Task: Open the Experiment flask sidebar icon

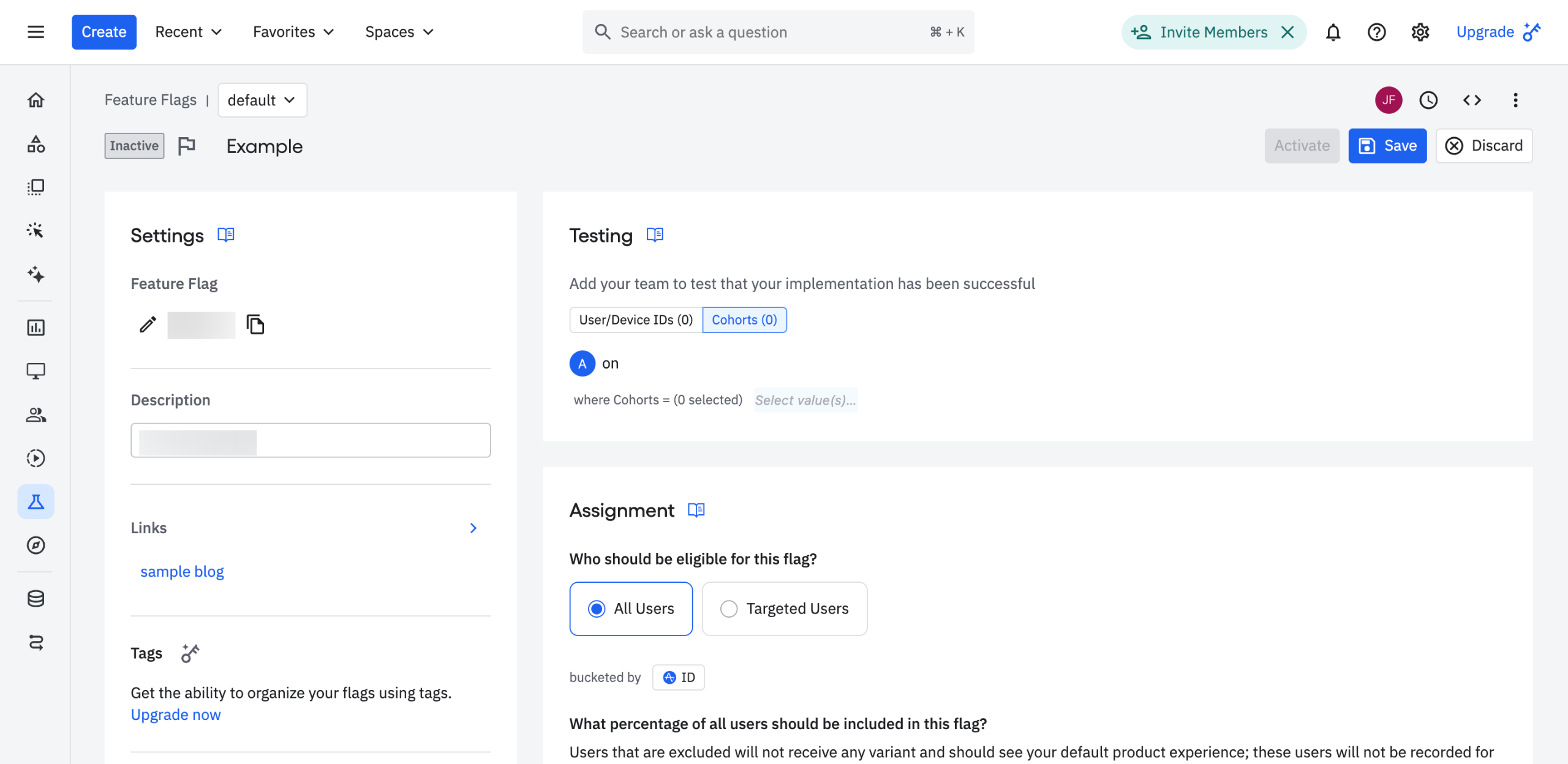Action: click(x=36, y=502)
